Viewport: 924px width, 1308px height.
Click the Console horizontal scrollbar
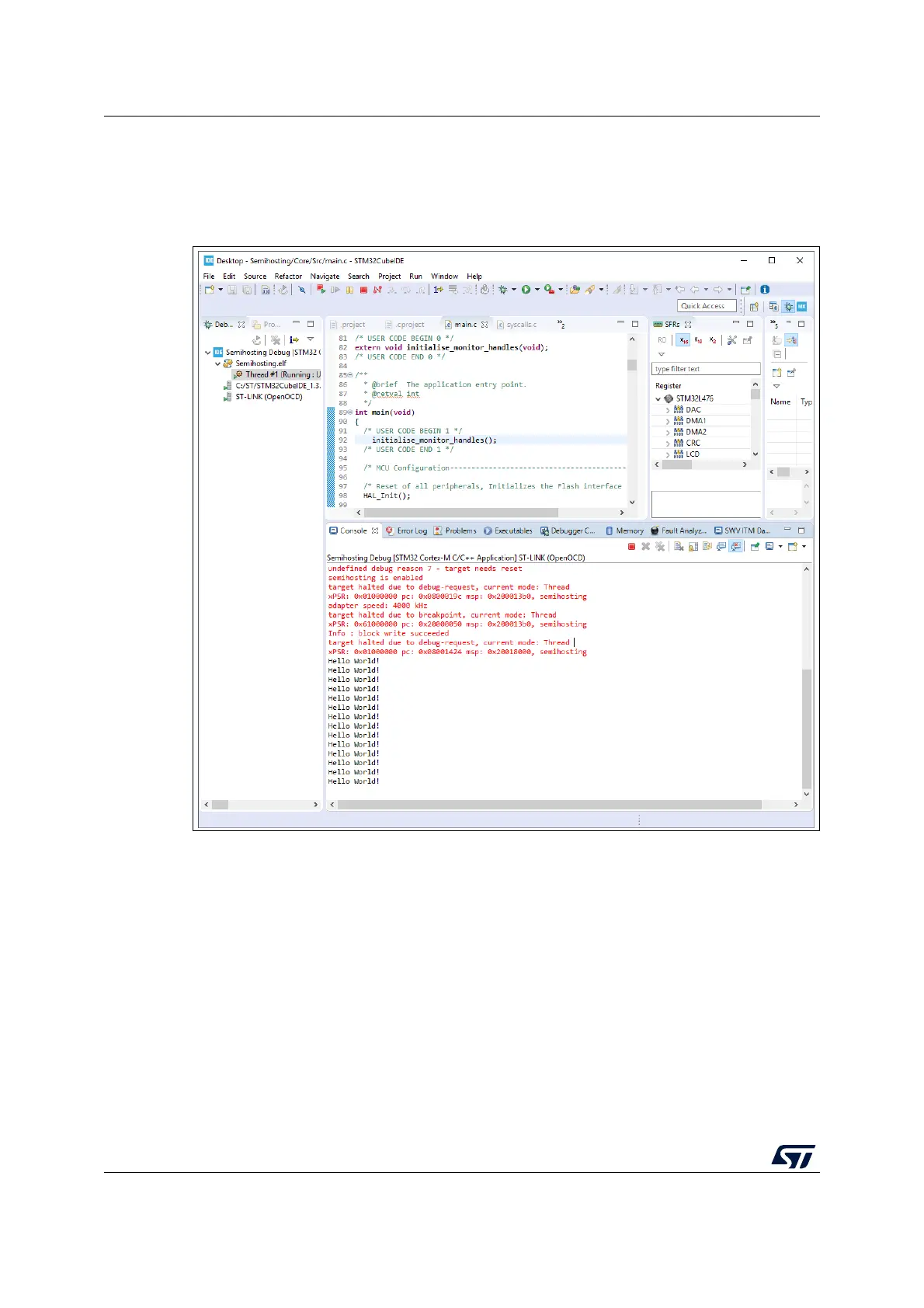[550, 805]
